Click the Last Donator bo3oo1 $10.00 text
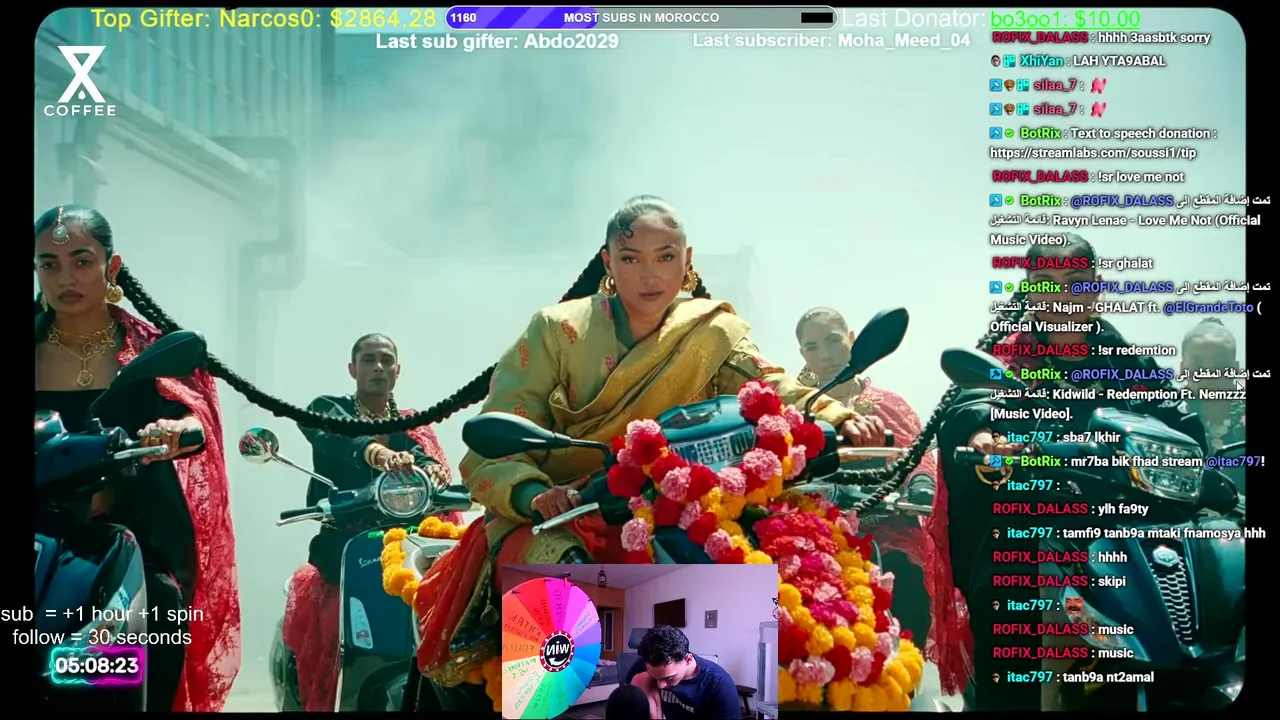The width and height of the screenshot is (1280, 720). [x=991, y=19]
